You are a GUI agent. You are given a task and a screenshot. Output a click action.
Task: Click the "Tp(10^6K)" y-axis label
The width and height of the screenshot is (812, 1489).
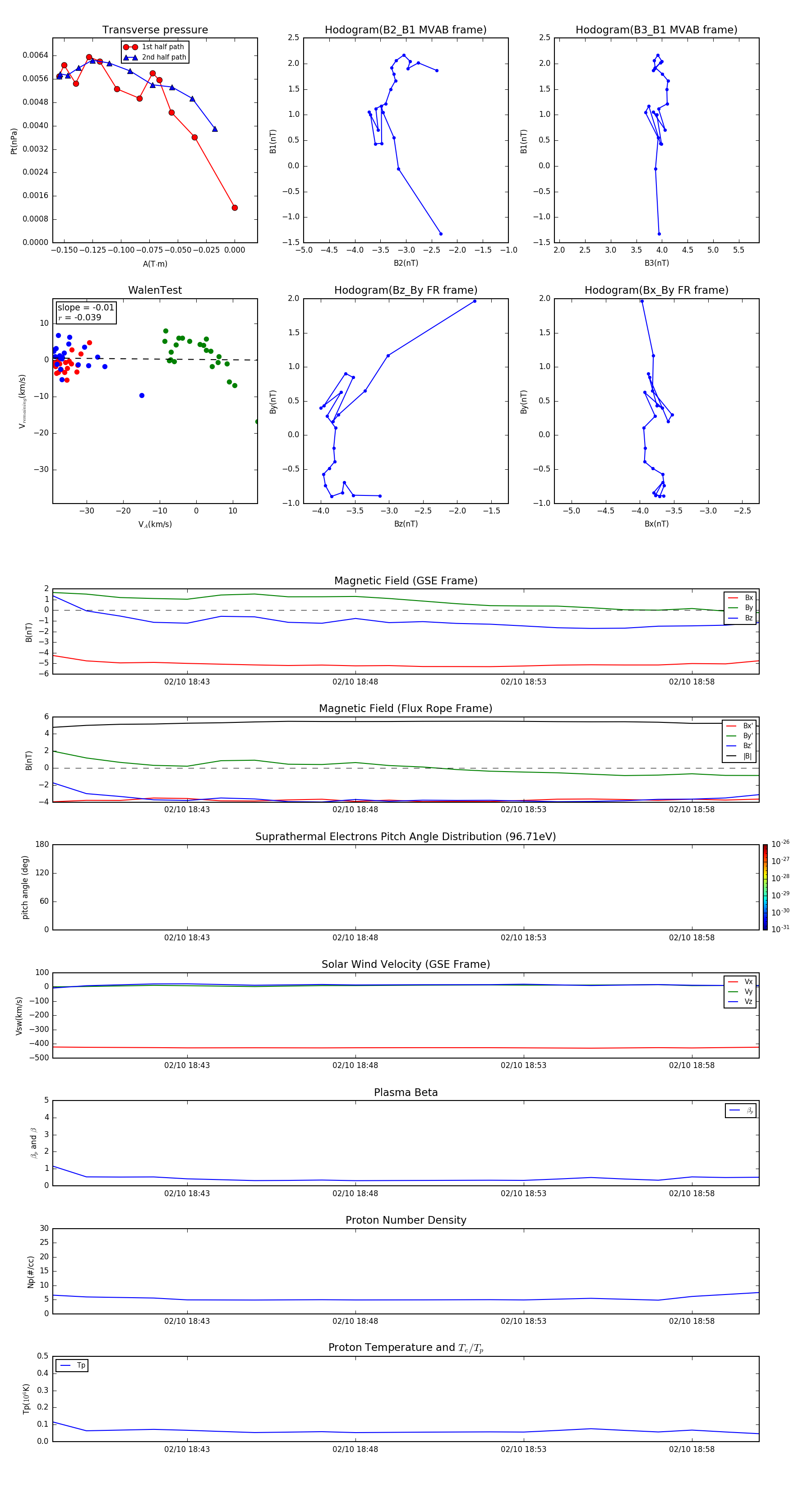26,1399
